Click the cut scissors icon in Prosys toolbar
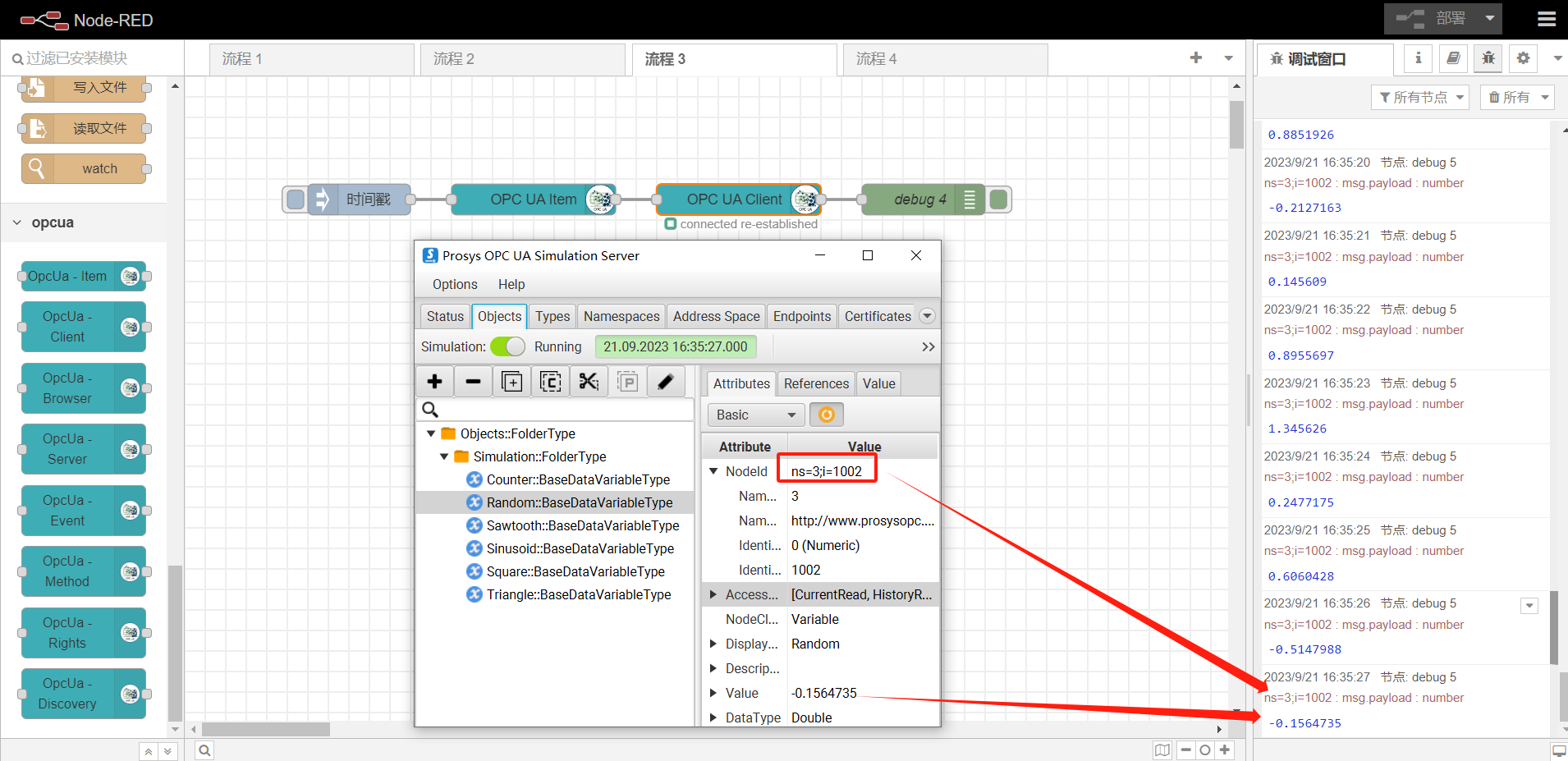Screen dimensions: 1568x761 click(589, 382)
